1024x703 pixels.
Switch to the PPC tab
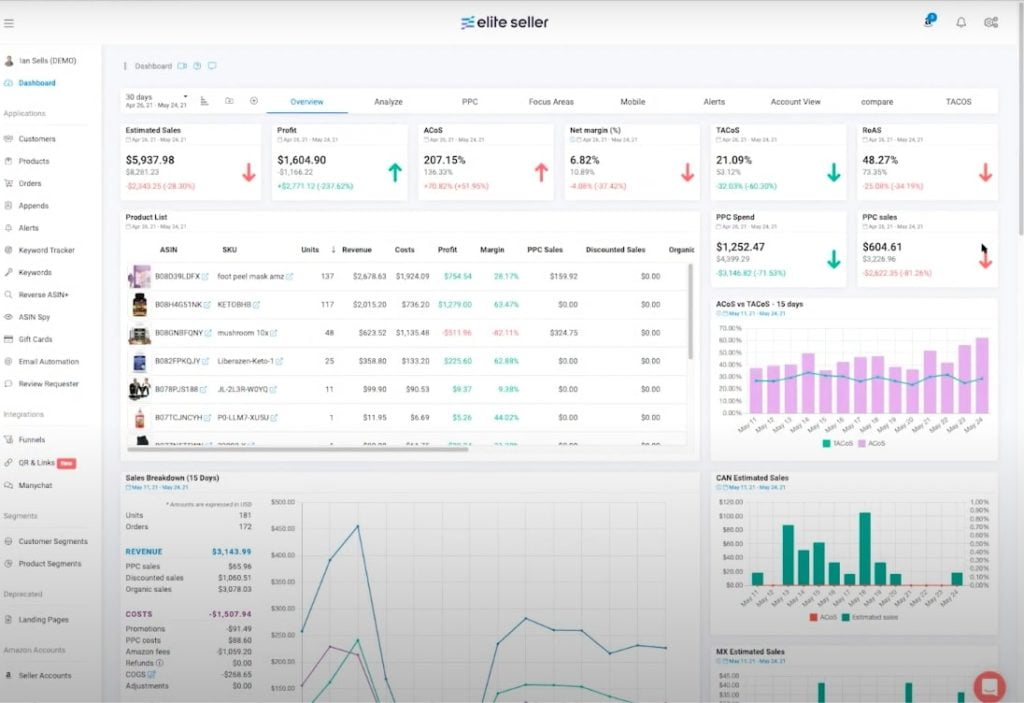click(x=470, y=102)
